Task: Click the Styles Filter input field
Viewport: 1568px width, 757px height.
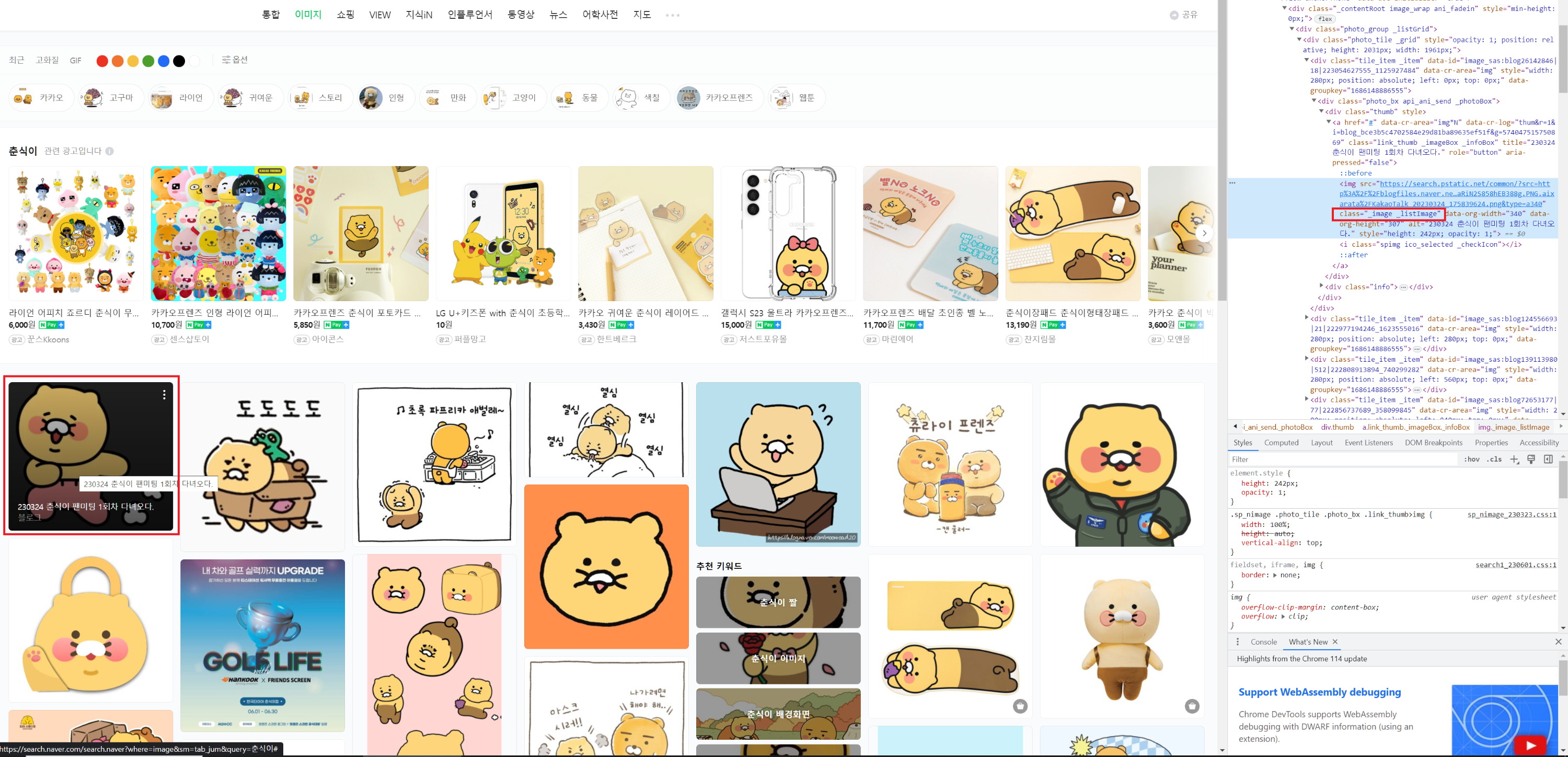Action: pyautogui.click(x=1339, y=459)
